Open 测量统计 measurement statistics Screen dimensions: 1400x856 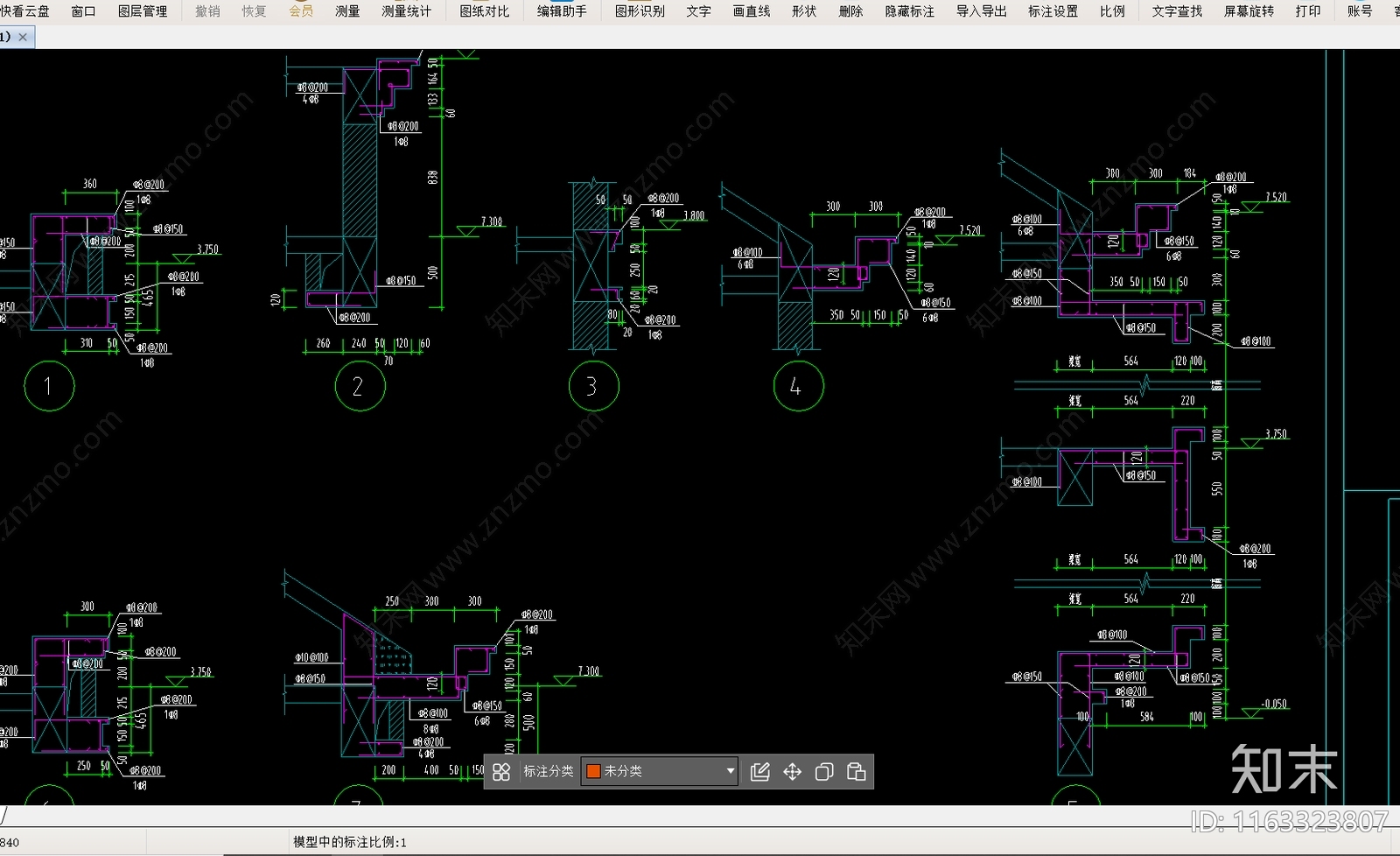tap(407, 11)
